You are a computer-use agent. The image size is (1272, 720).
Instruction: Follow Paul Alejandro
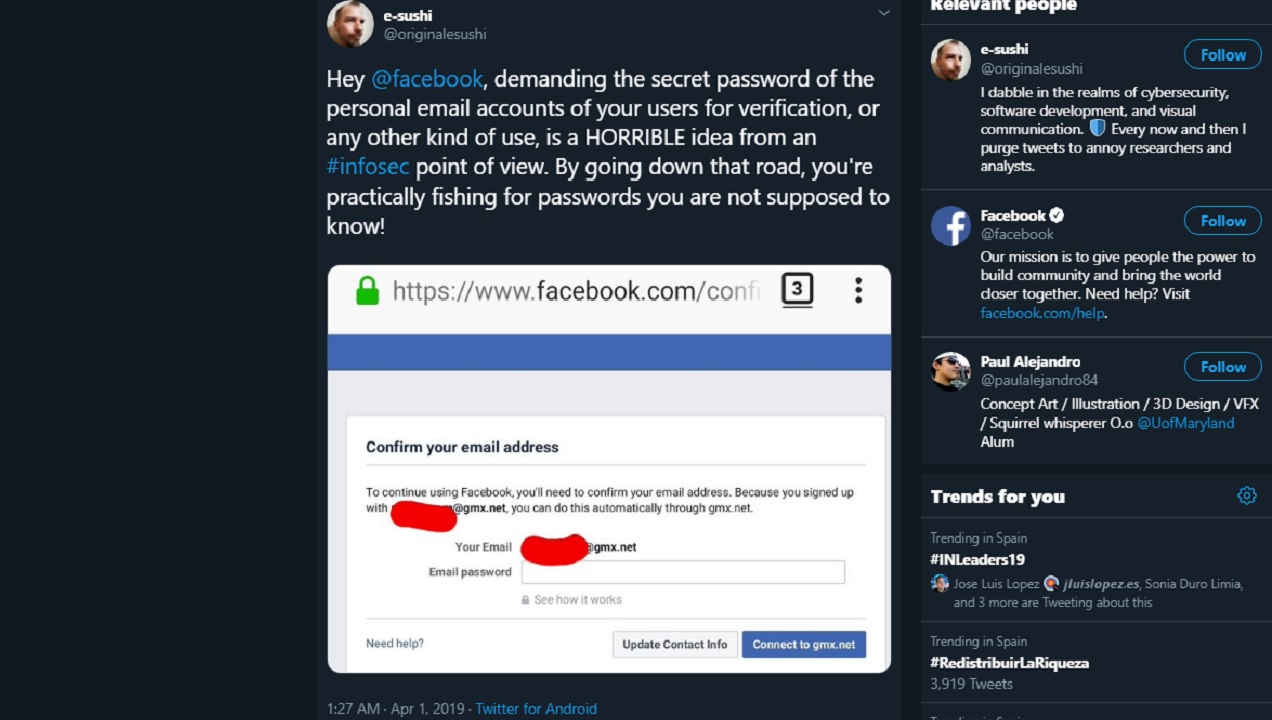click(x=1222, y=367)
